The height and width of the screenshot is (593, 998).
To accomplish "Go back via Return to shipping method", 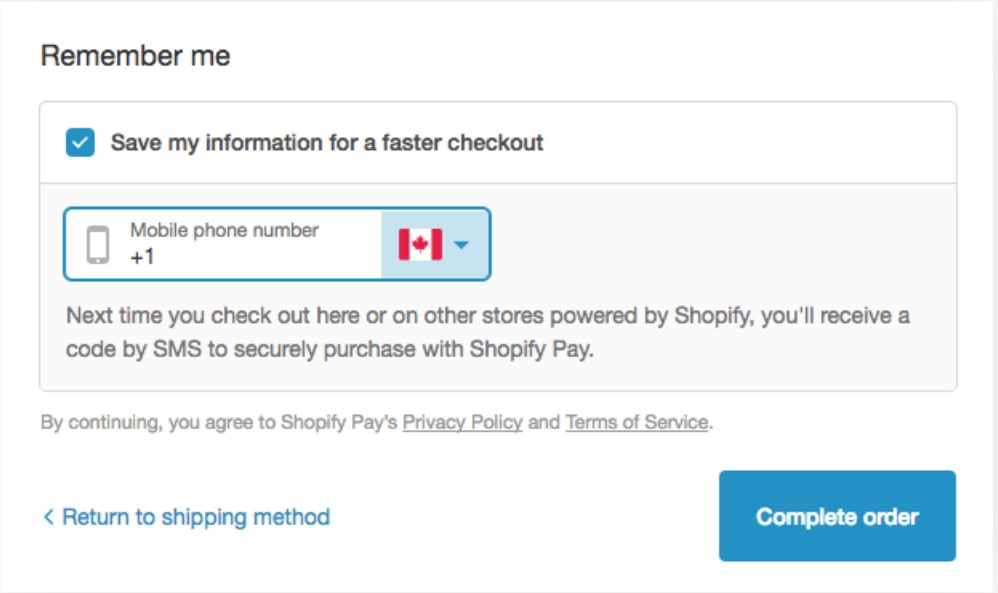I will 195,517.
